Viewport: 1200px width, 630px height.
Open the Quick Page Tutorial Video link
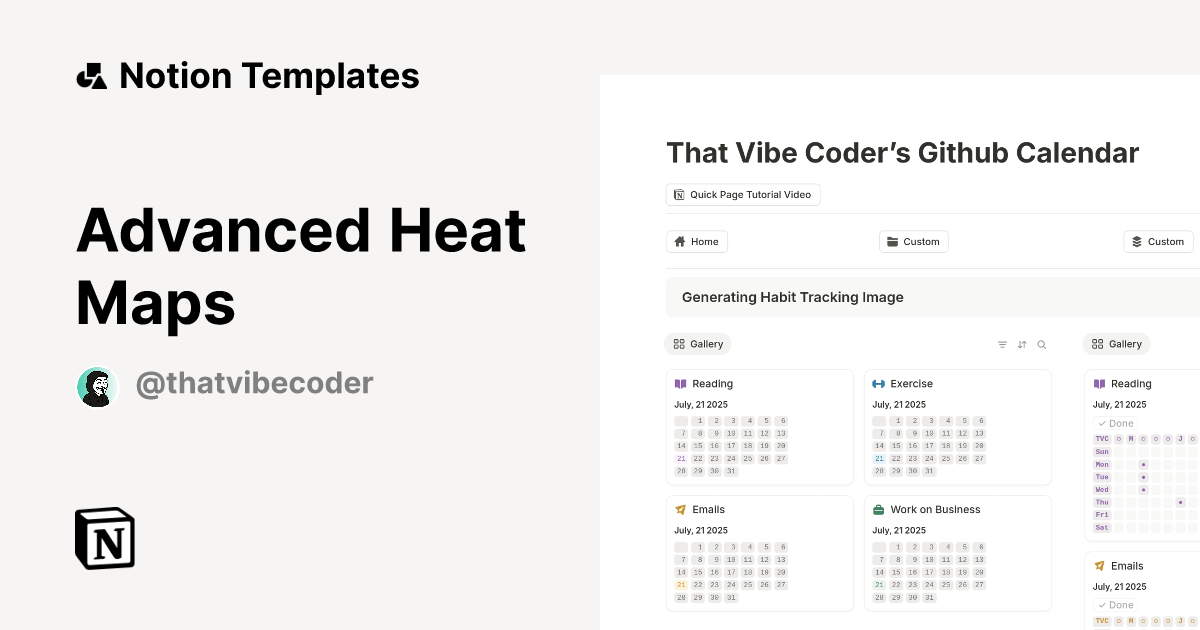coord(743,194)
